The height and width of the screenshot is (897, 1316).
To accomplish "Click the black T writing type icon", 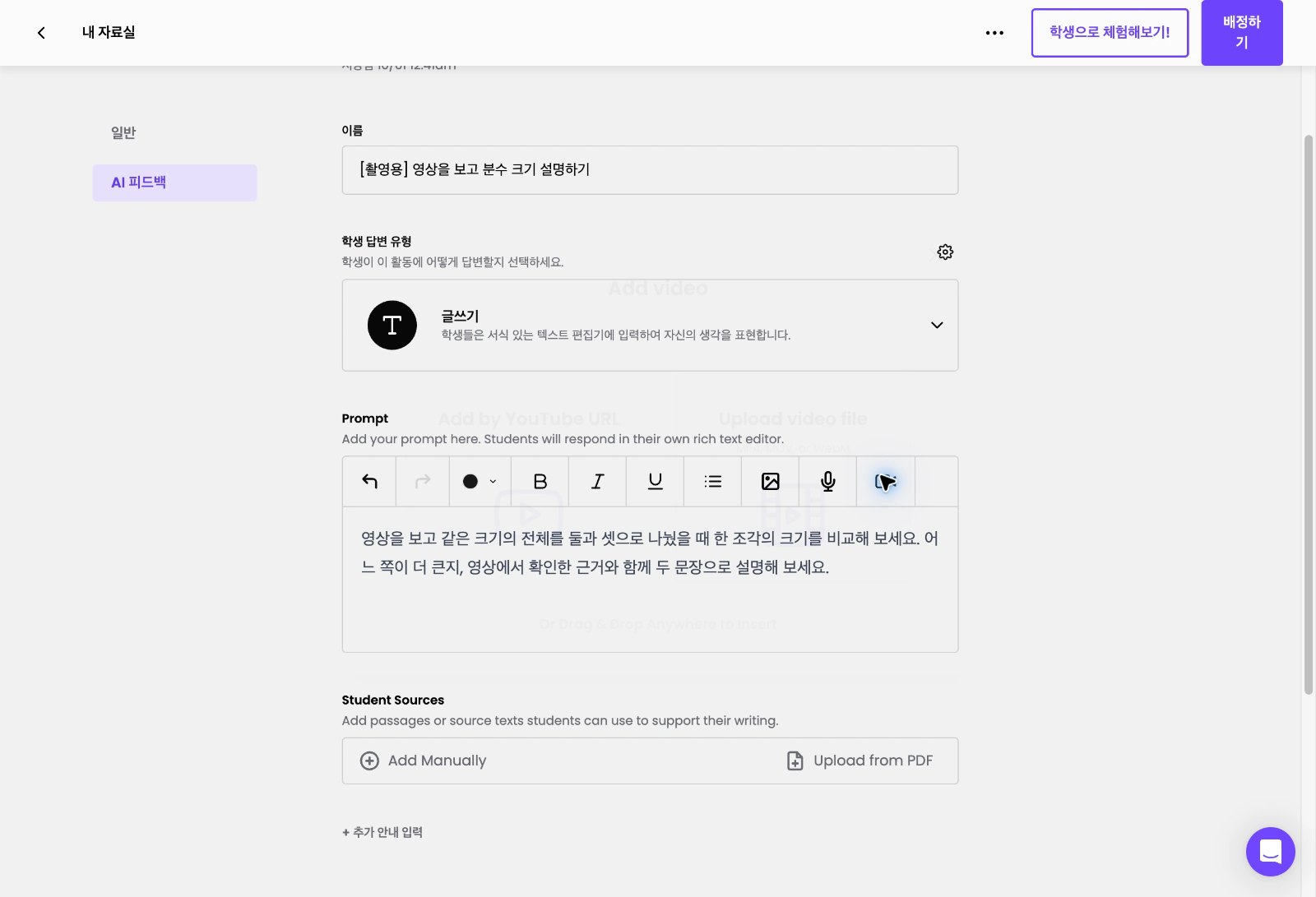I will coord(392,326).
